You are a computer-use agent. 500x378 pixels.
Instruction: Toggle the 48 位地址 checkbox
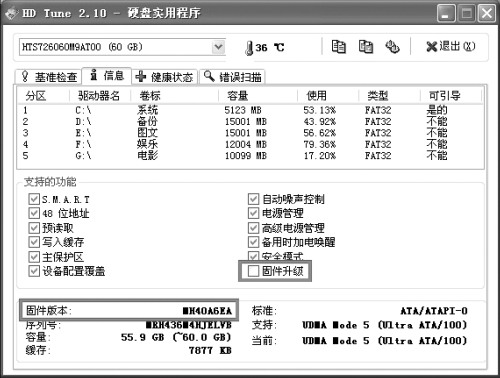pos(34,213)
